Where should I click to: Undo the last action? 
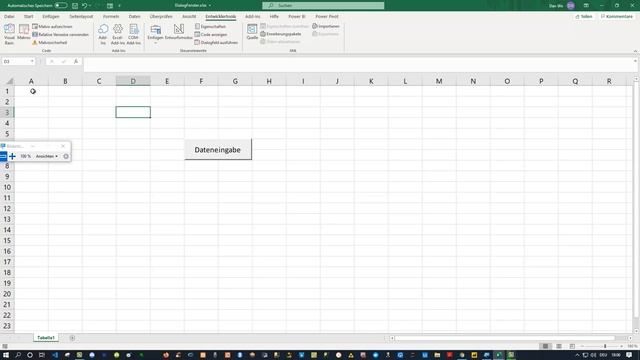pos(84,5)
